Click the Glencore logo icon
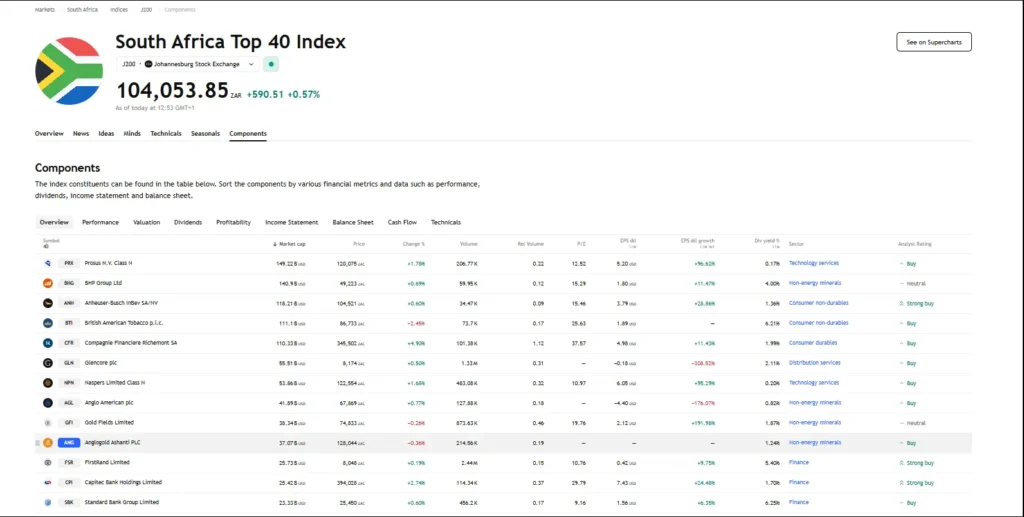1024x517 pixels. click(x=48, y=363)
